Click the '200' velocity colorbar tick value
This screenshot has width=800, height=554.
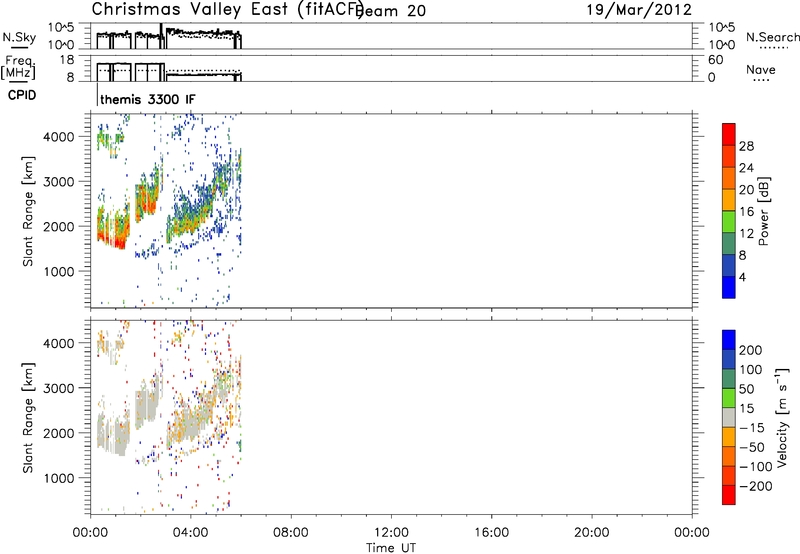tap(751, 350)
